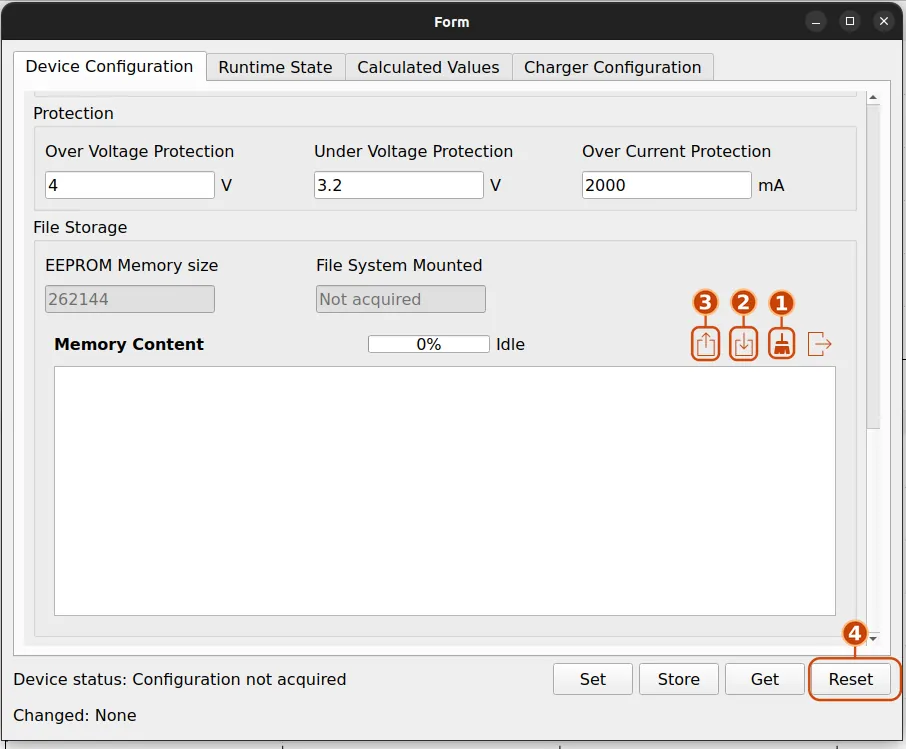
Task: Click the Store button
Action: (679, 679)
